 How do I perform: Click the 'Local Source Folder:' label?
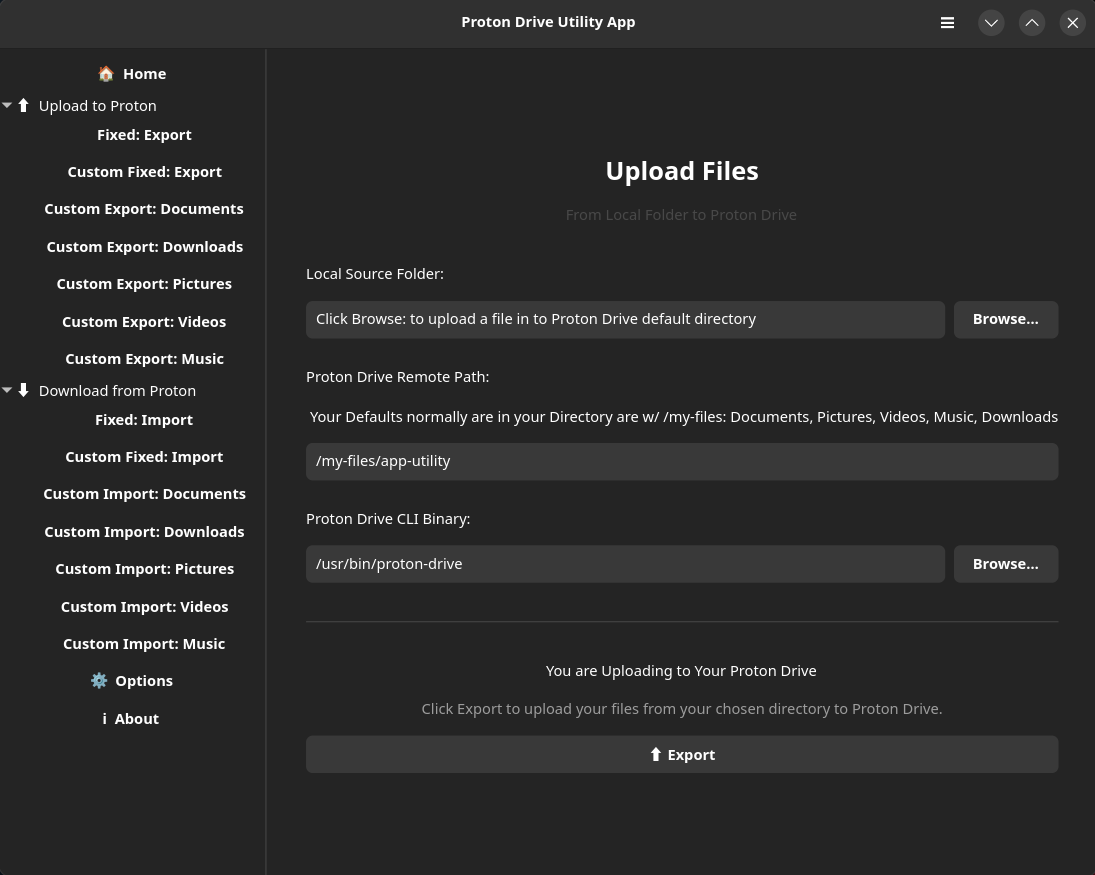pyautogui.click(x=375, y=274)
